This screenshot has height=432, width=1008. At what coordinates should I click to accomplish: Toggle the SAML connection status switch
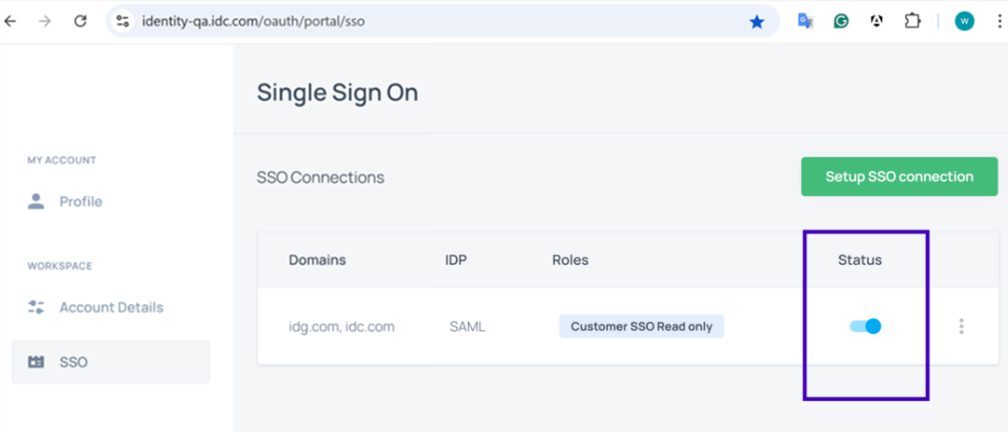865,326
